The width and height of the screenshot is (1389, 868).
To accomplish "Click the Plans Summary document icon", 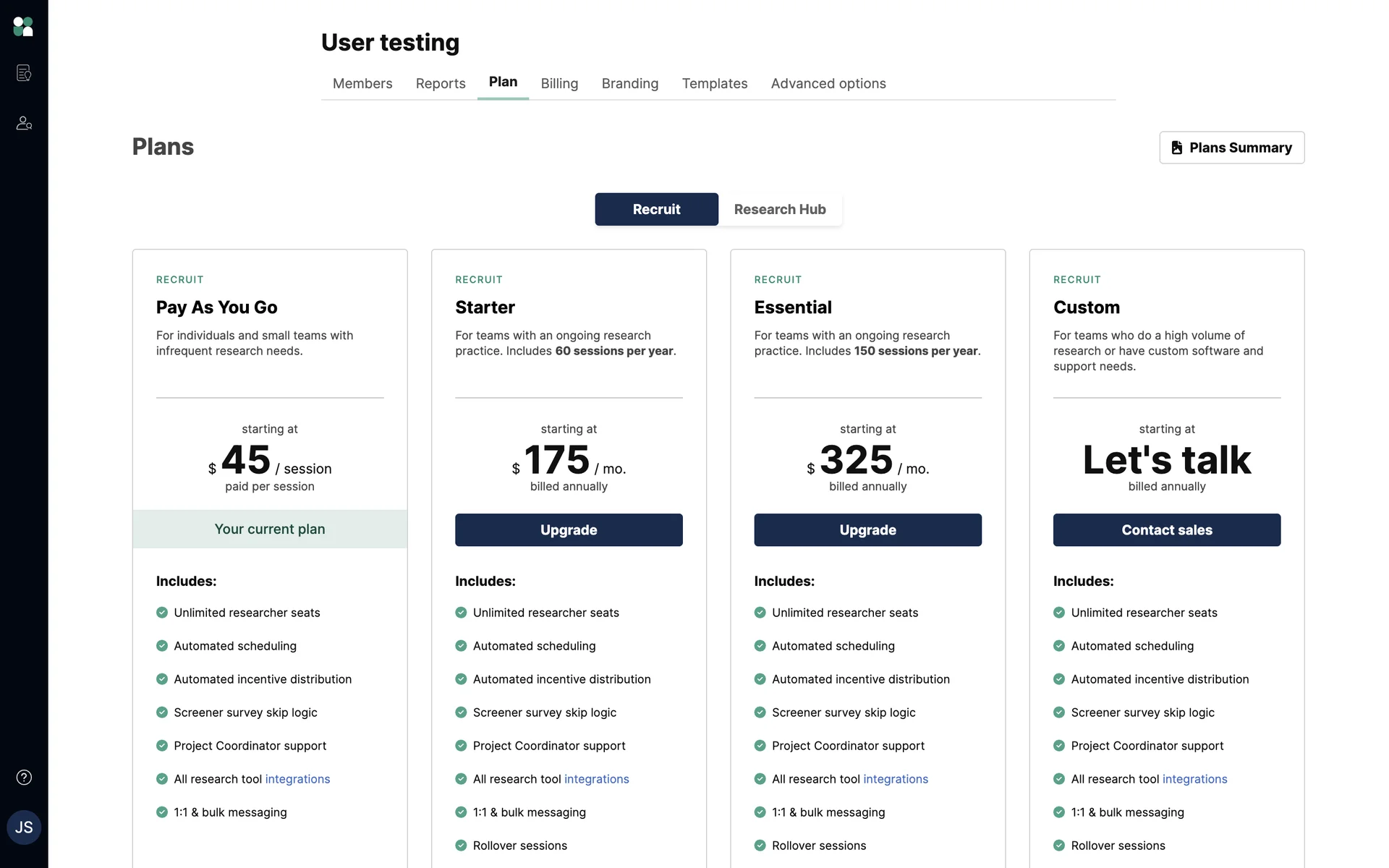I will click(x=1177, y=148).
